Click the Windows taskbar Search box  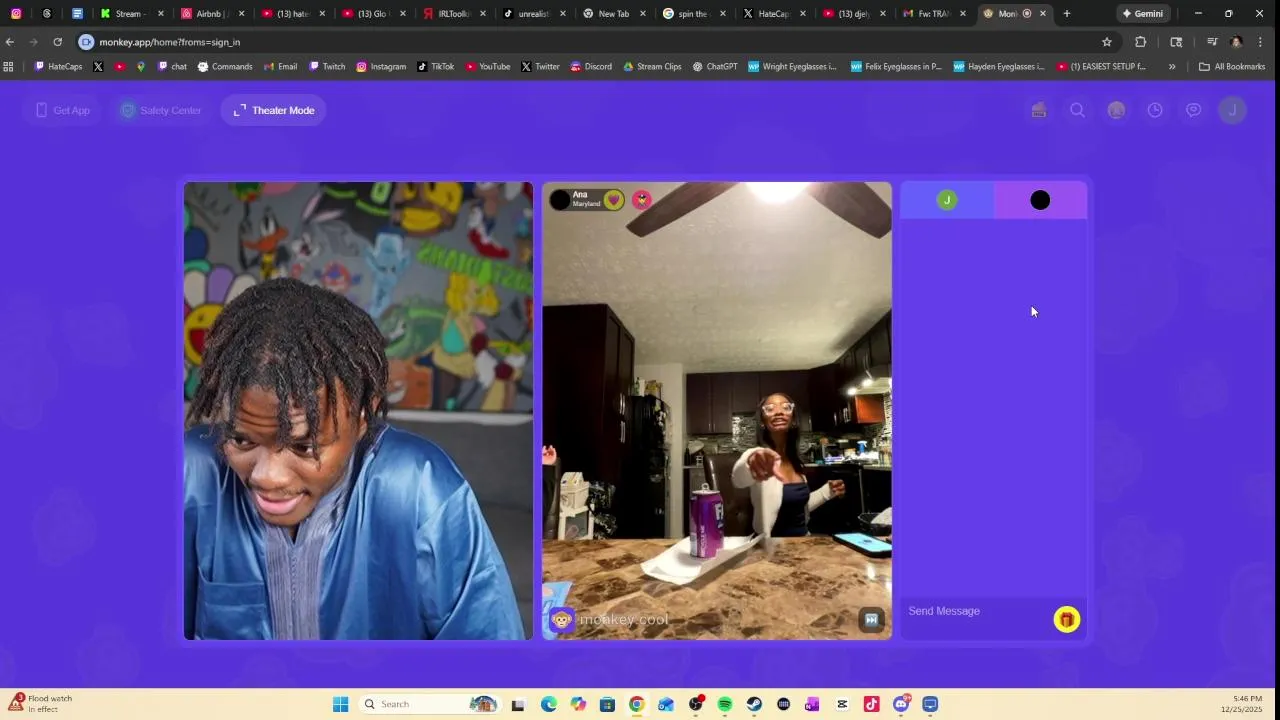click(x=429, y=704)
